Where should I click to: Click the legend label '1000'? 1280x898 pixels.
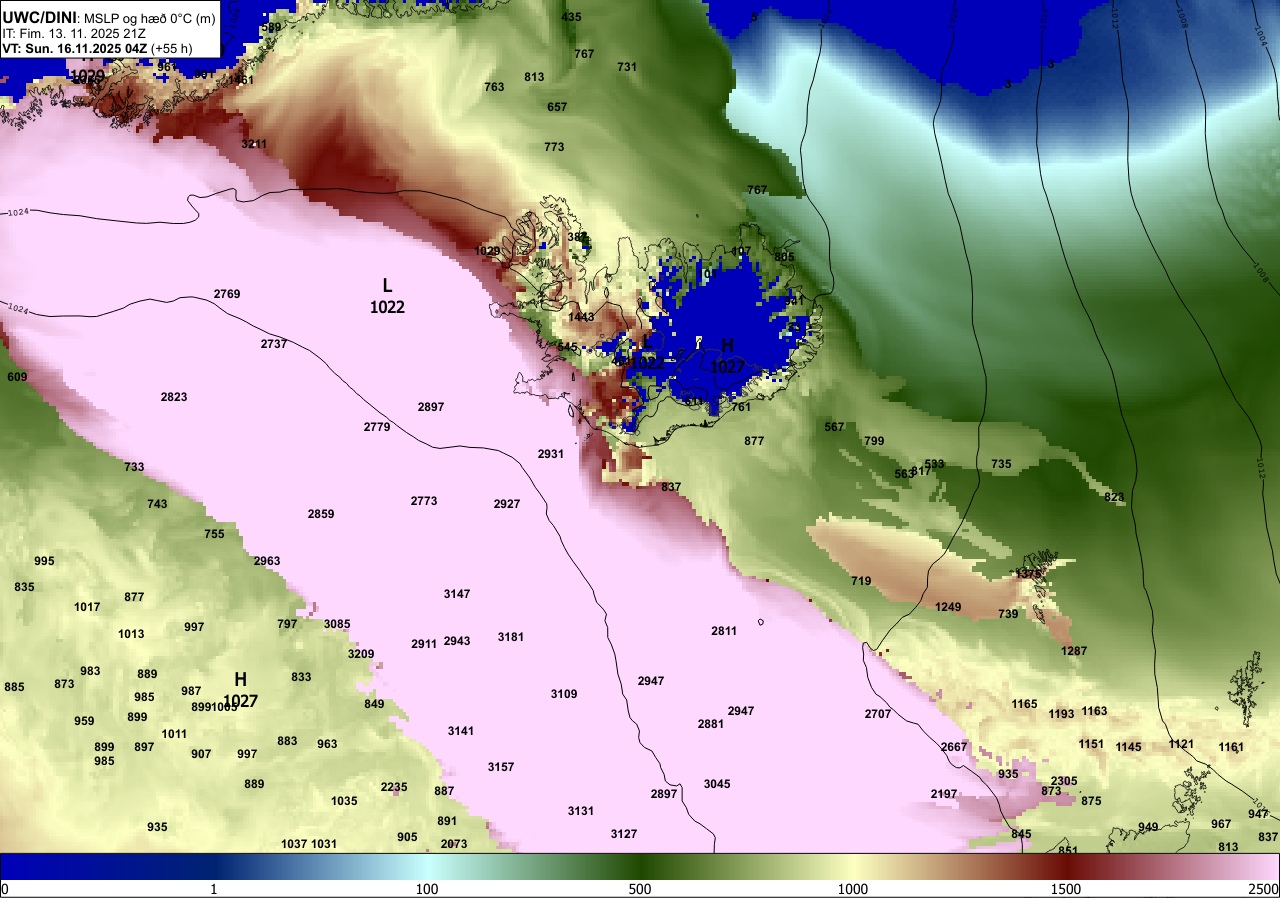[x=853, y=889]
